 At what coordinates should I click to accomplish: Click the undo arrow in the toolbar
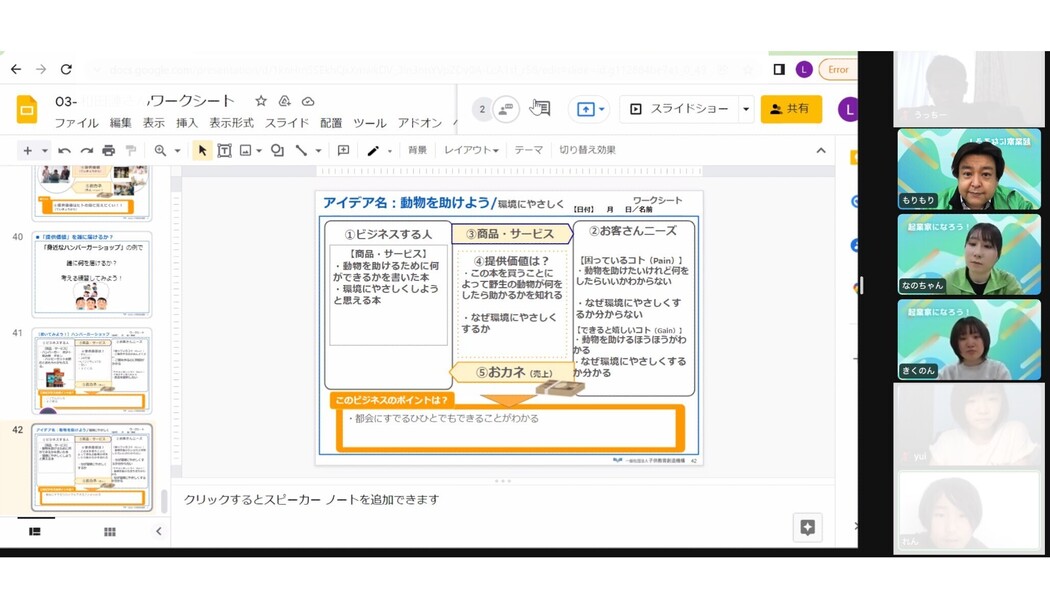64,151
